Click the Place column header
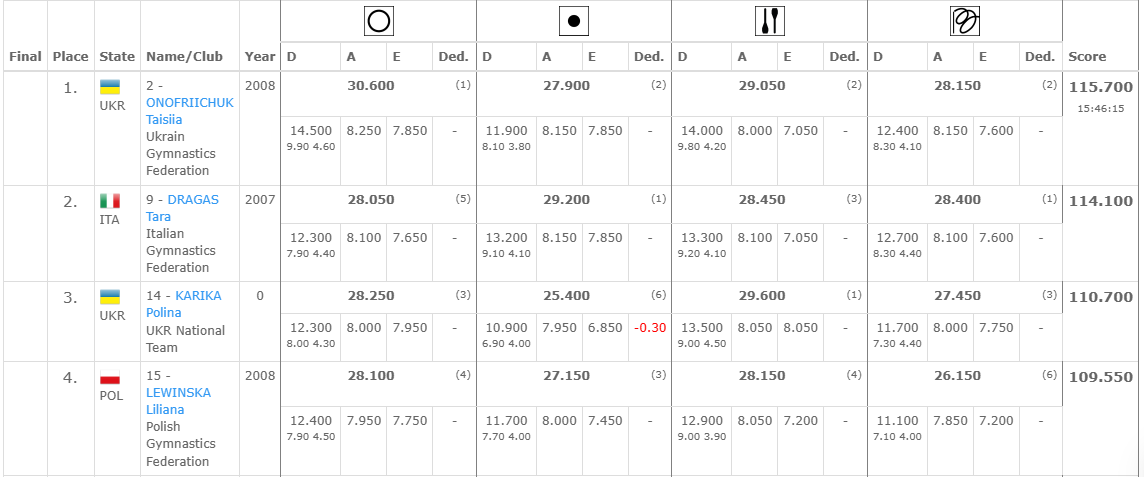This screenshot has height=477, width=1144. (71, 57)
